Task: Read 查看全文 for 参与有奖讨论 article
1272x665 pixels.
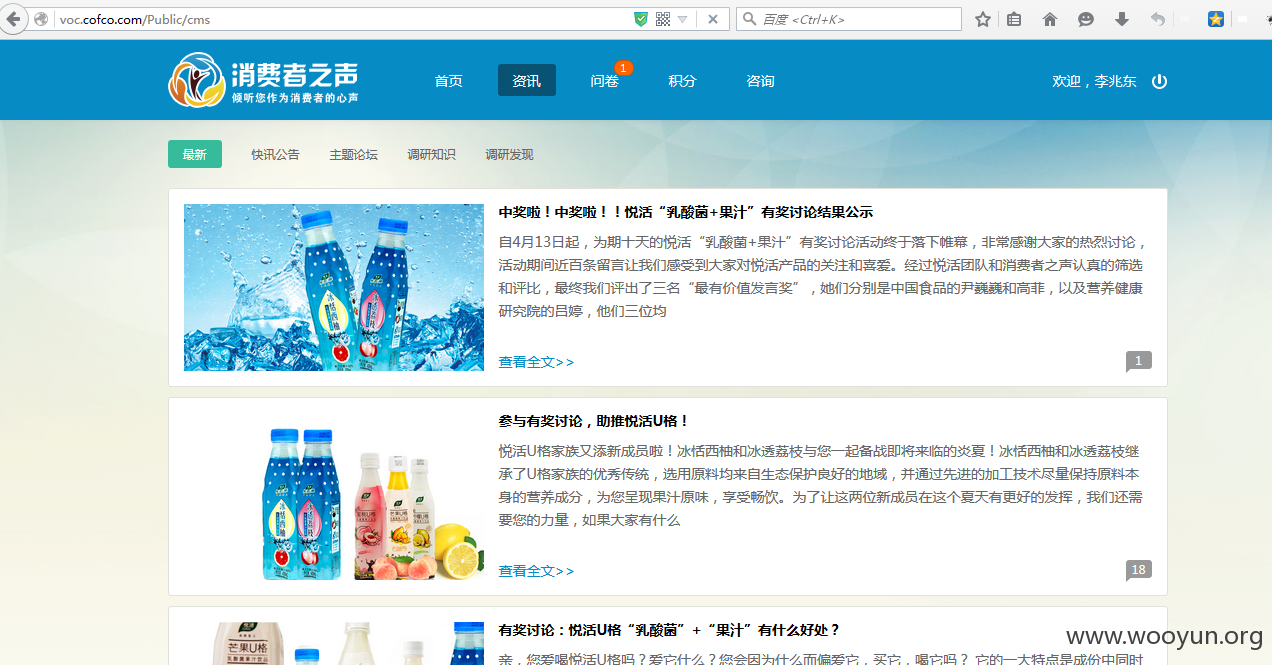Action: pyautogui.click(x=536, y=571)
